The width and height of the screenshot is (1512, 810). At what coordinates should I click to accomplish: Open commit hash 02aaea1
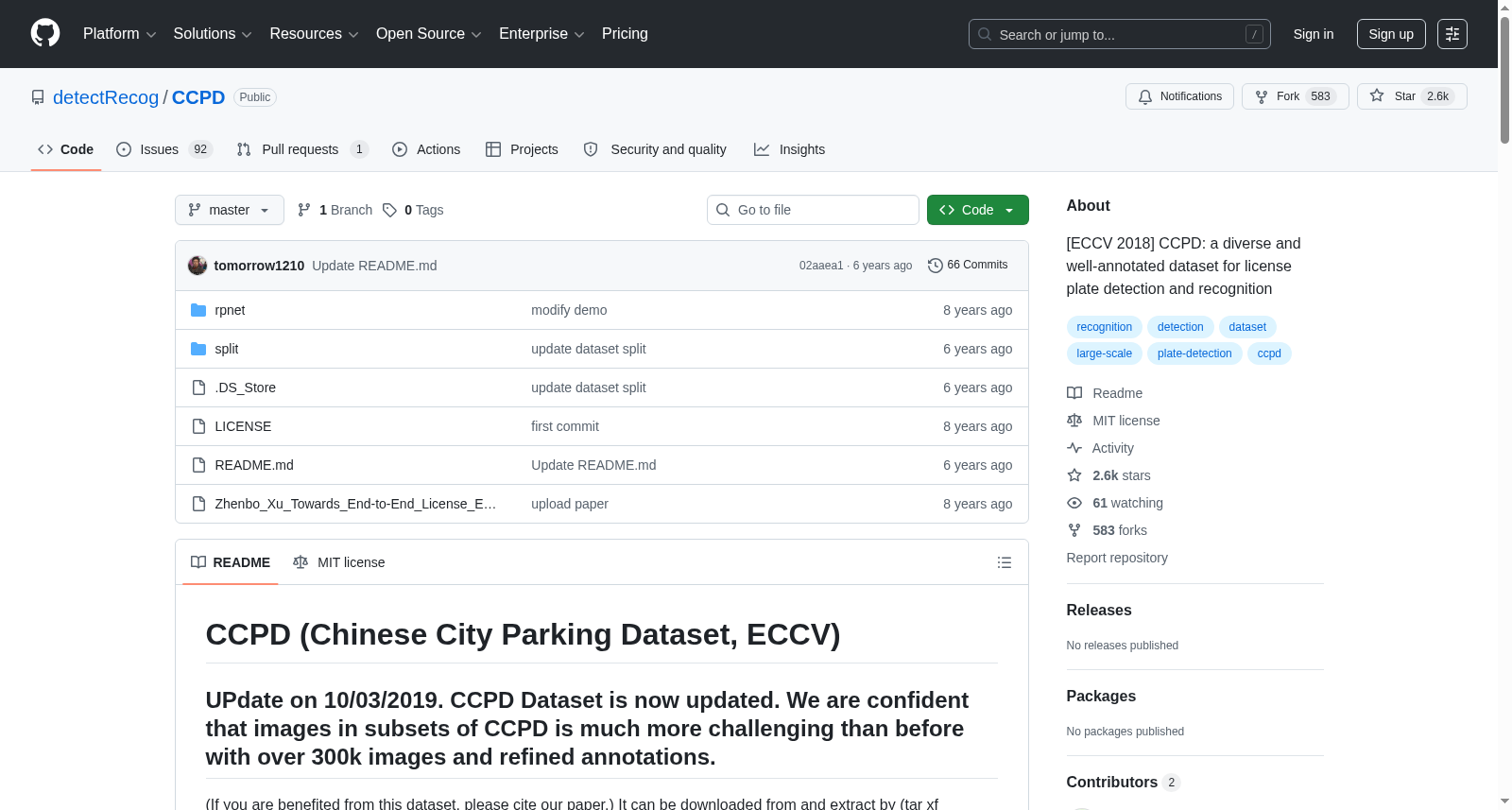pyautogui.click(x=821, y=266)
